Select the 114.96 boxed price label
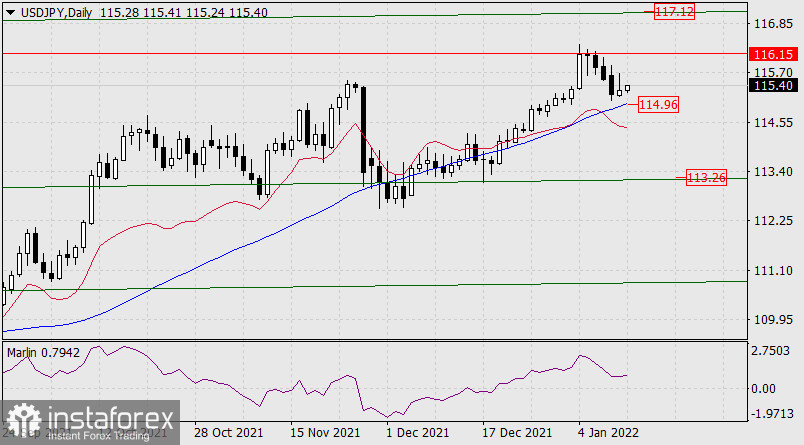Screen dimensions: 804x445 [x=659, y=104]
